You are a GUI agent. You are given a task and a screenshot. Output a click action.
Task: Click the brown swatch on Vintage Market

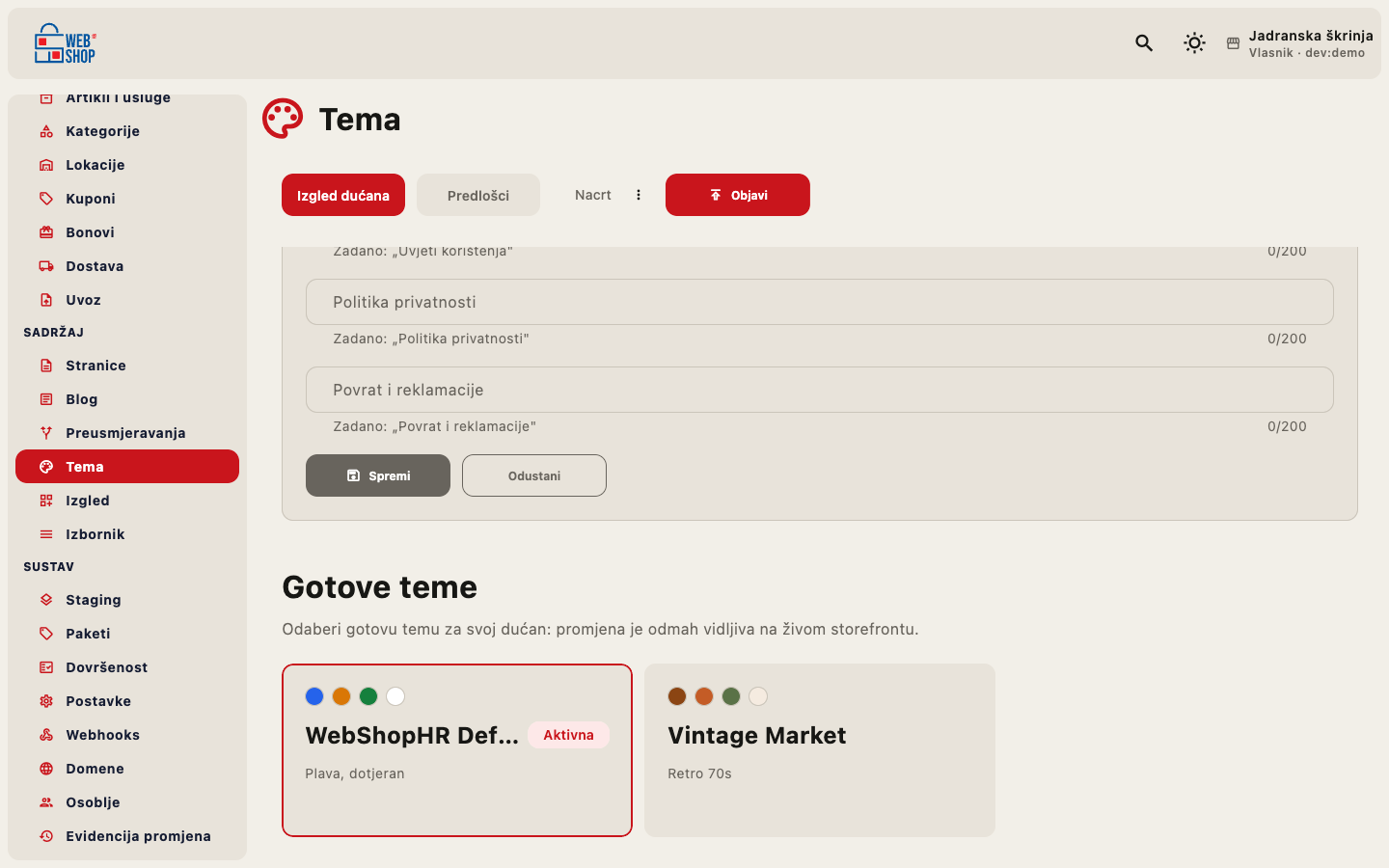click(677, 696)
